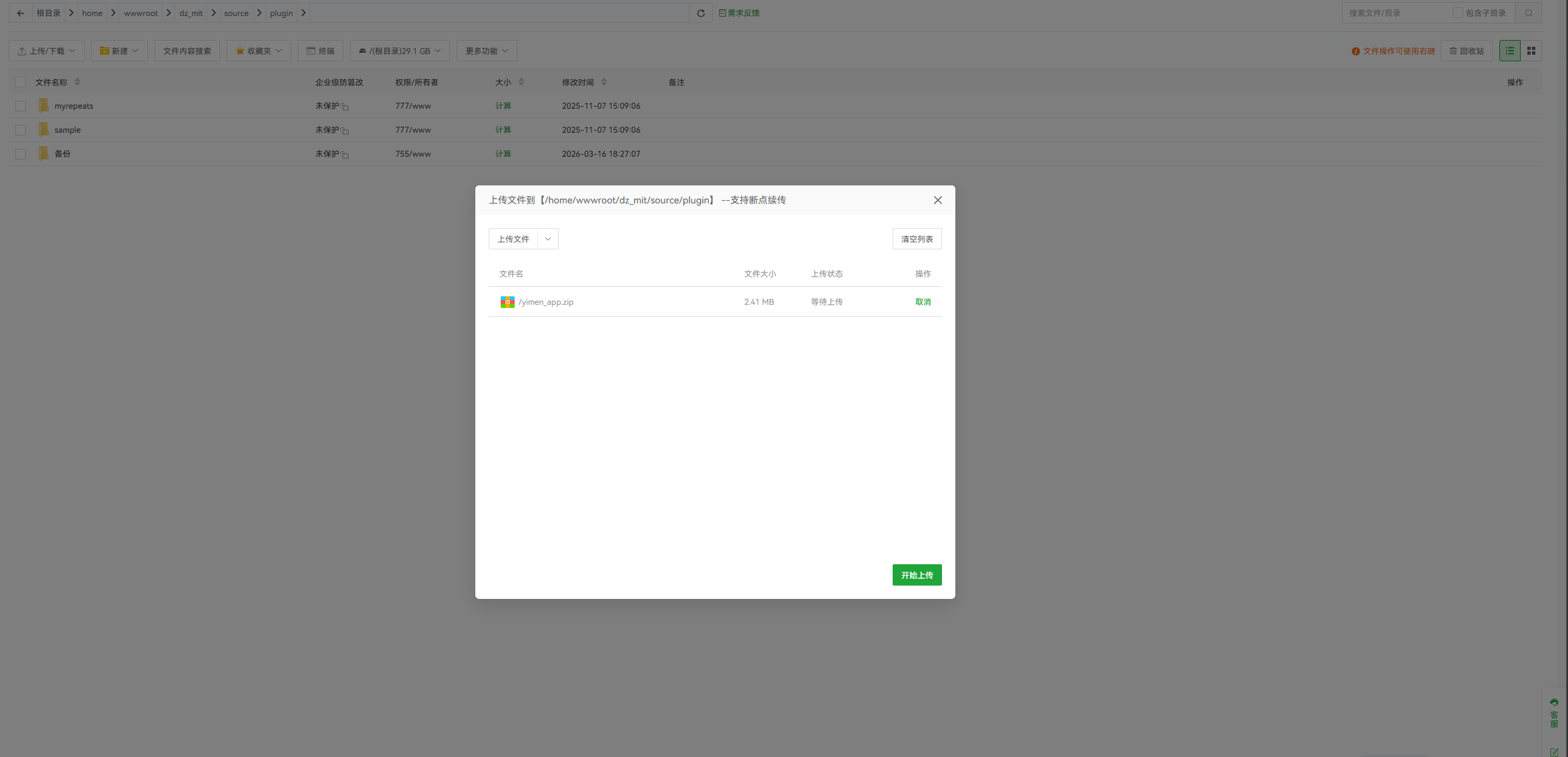The image size is (1568, 757).
Task: Open the root directory disk dropdown
Action: click(400, 51)
